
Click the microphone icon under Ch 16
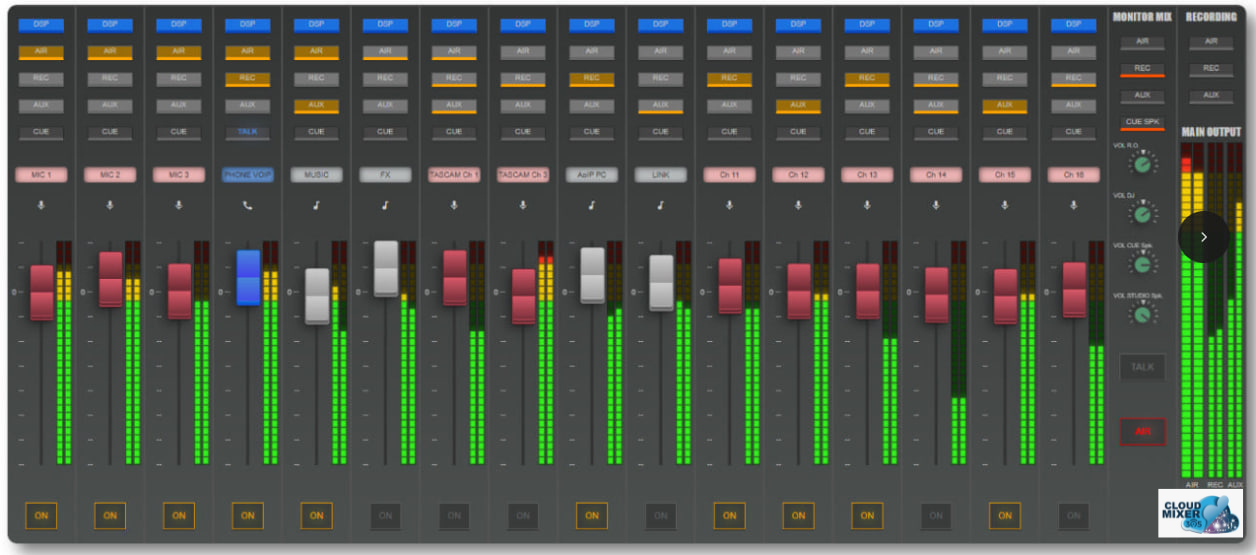(1073, 206)
